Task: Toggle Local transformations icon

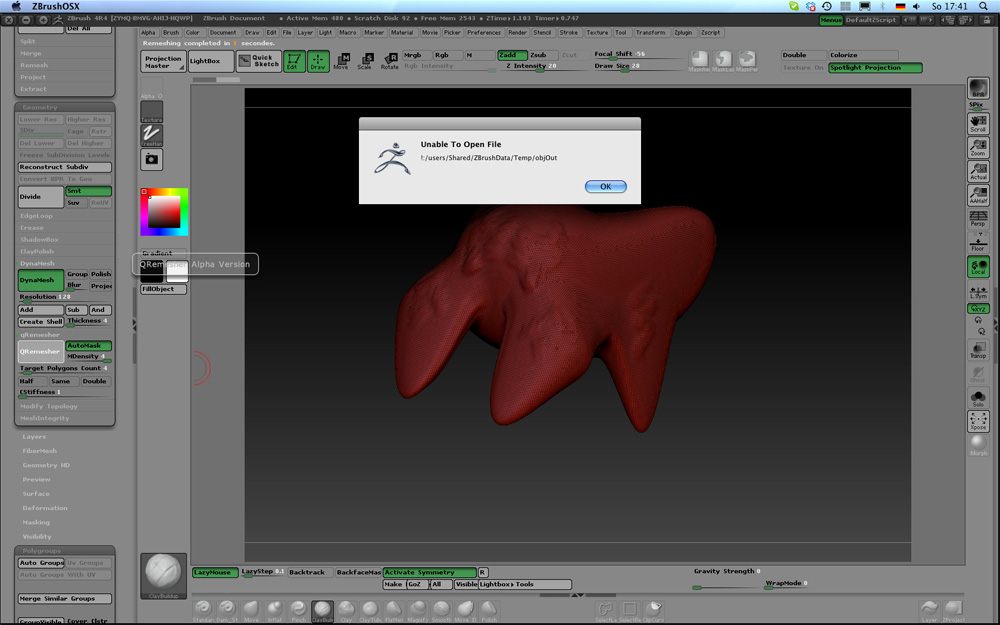Action: tap(978, 267)
